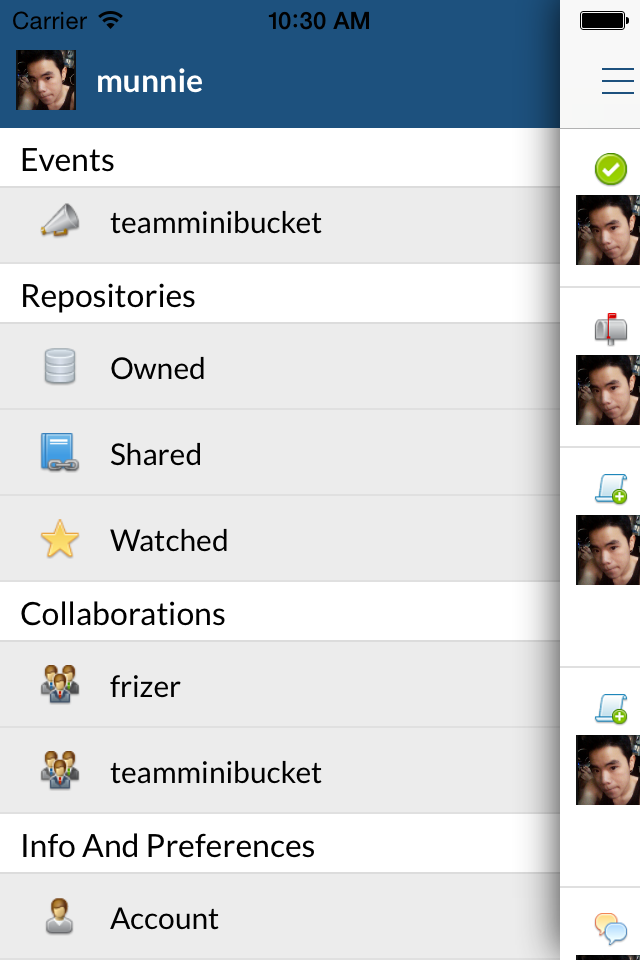Select Shared repositories item
The width and height of the screenshot is (640, 960).
pos(156,454)
